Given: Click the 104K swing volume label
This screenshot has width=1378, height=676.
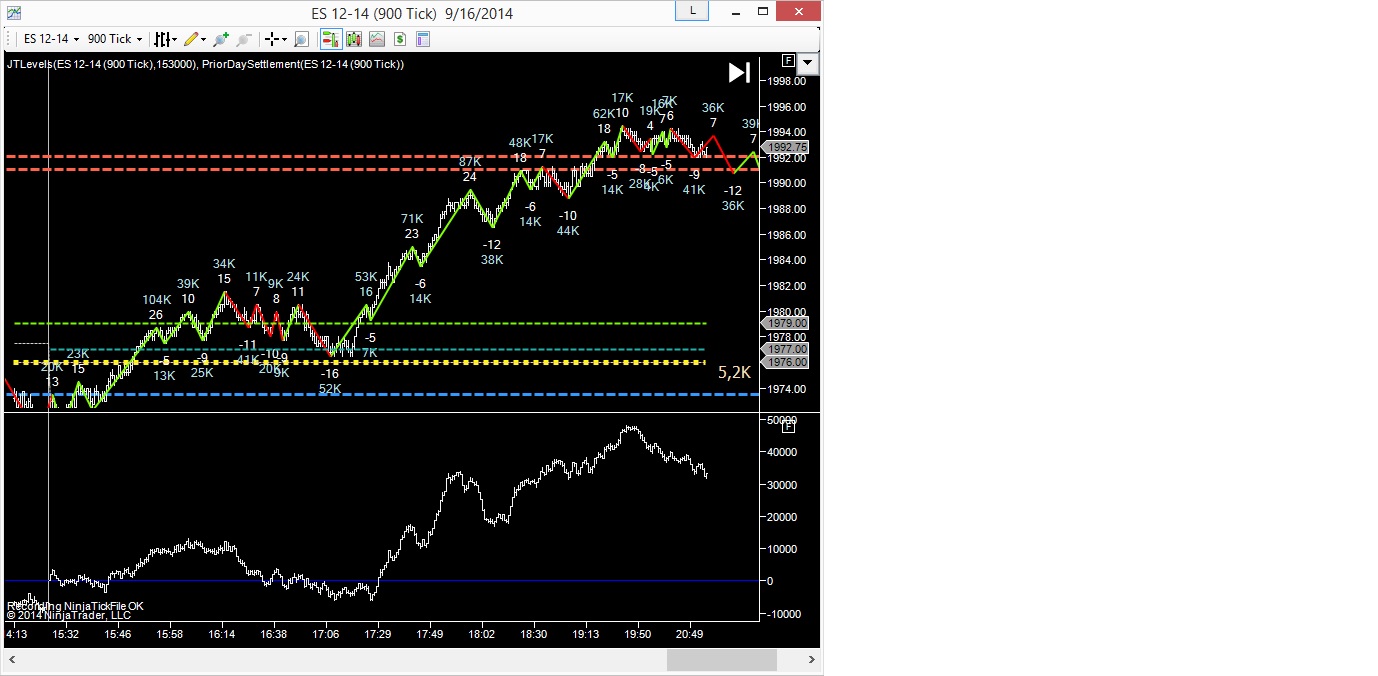Looking at the screenshot, I should [x=156, y=300].
